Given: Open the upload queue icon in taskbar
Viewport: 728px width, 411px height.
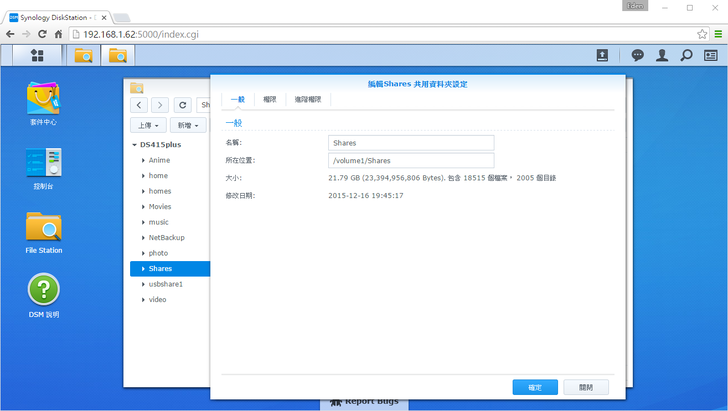Looking at the screenshot, I should tap(602, 55).
